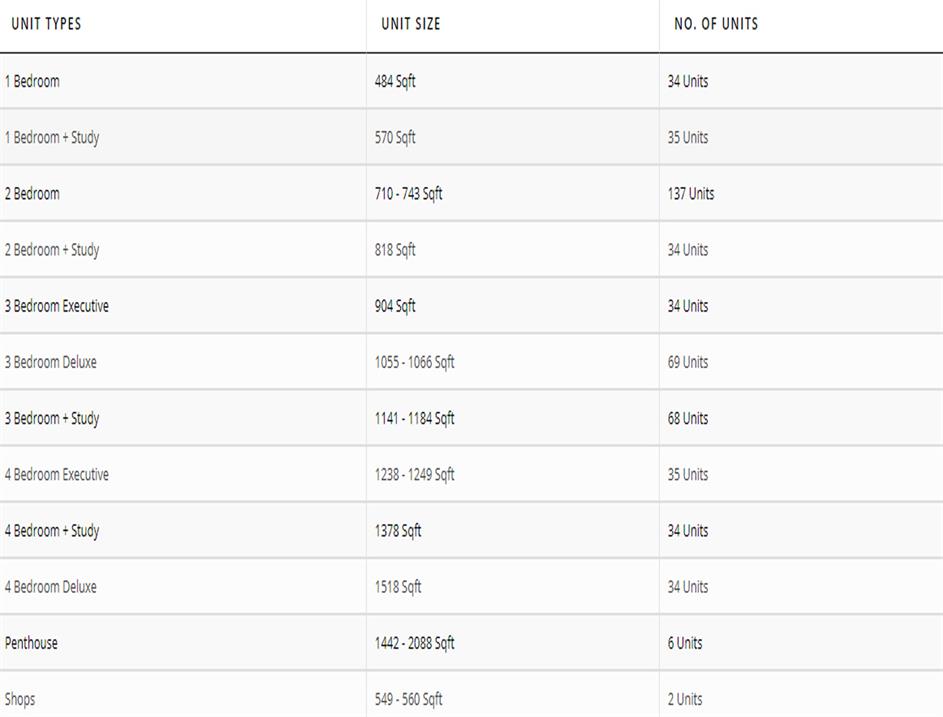Select the 1 Bedroom + Study row label

tap(52, 138)
